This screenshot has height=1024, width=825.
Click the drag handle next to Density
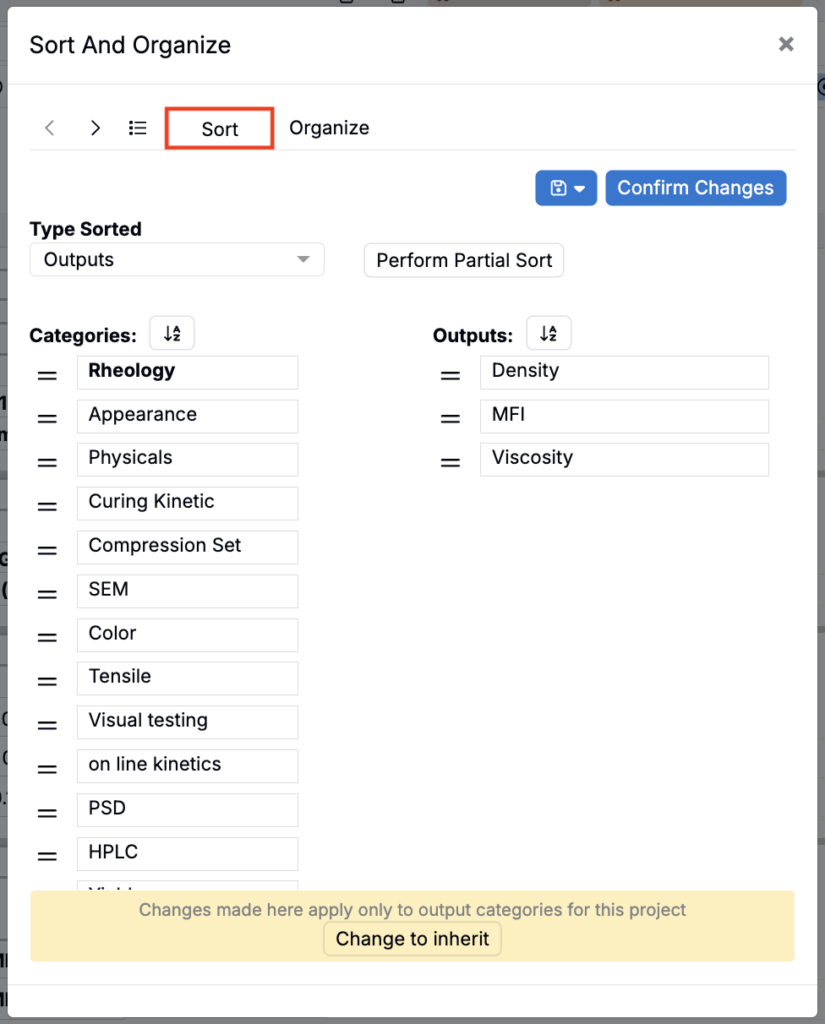(450, 376)
